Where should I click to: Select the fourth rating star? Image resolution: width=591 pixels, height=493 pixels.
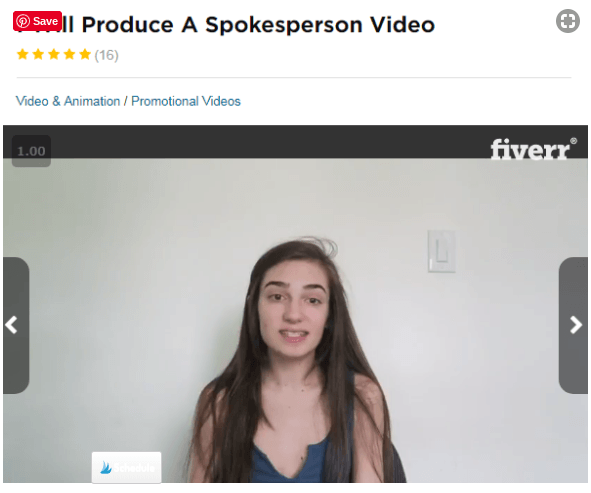(x=69, y=55)
